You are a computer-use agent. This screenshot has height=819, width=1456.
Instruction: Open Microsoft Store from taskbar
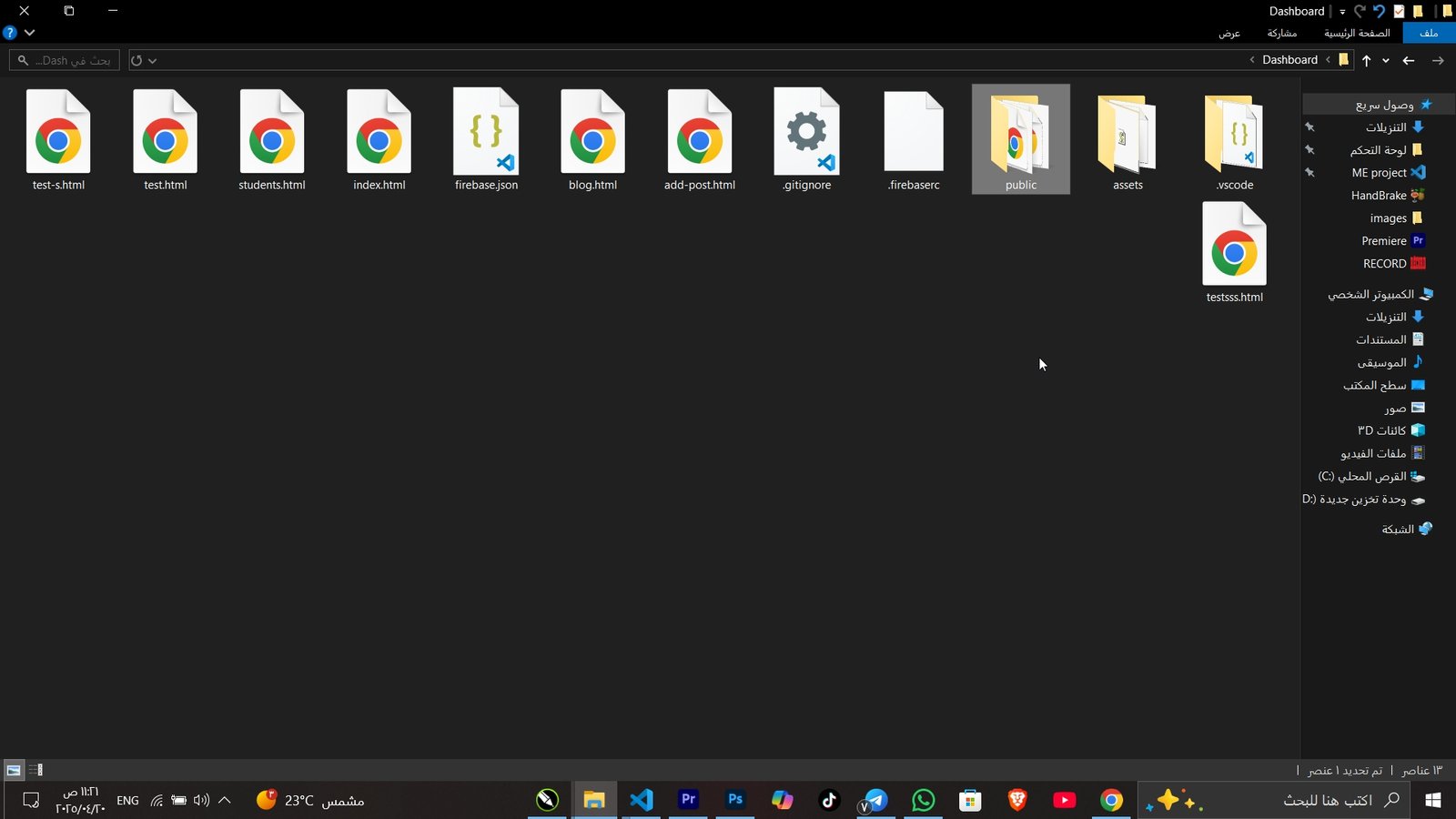[x=970, y=800]
